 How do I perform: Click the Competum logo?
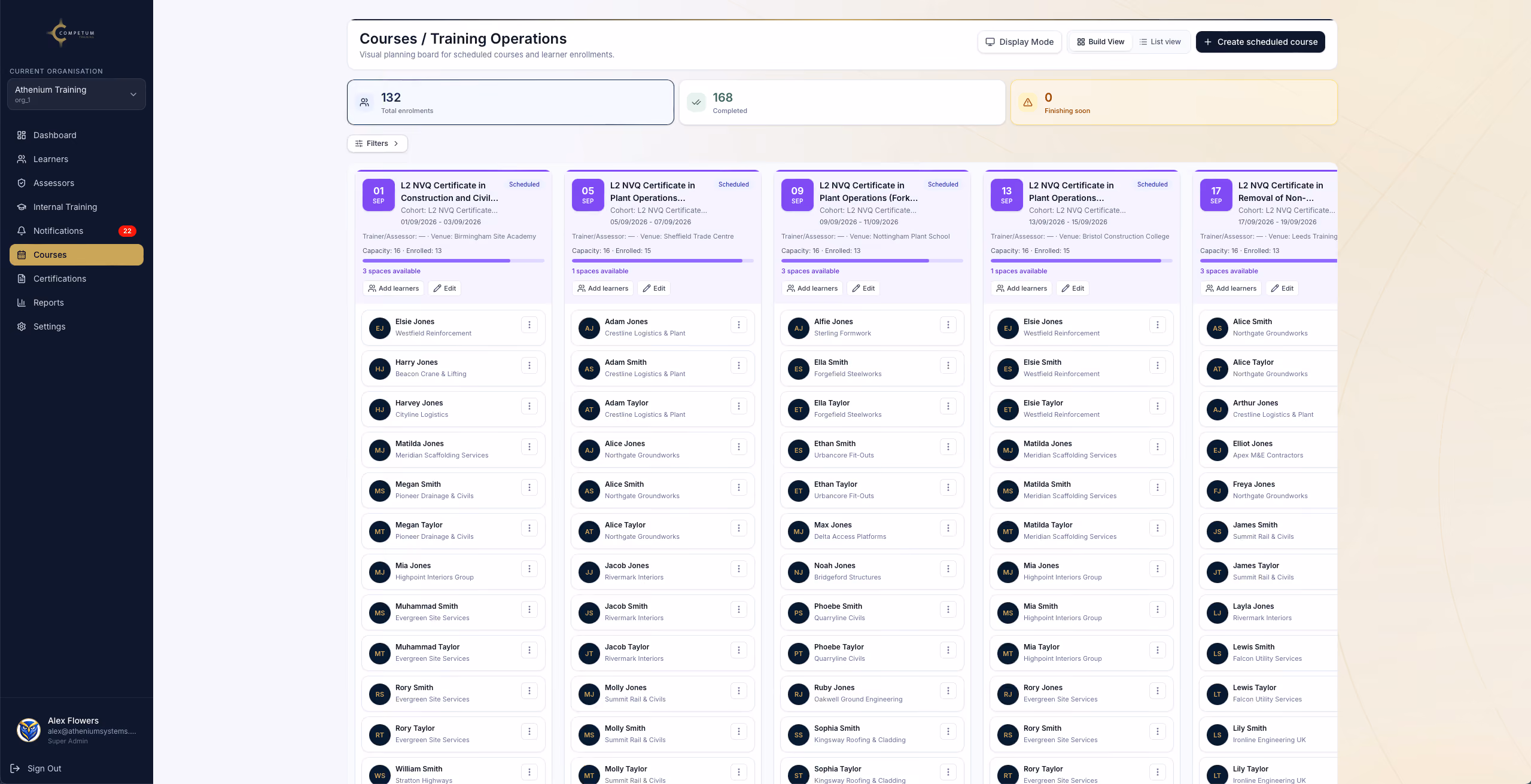click(71, 33)
